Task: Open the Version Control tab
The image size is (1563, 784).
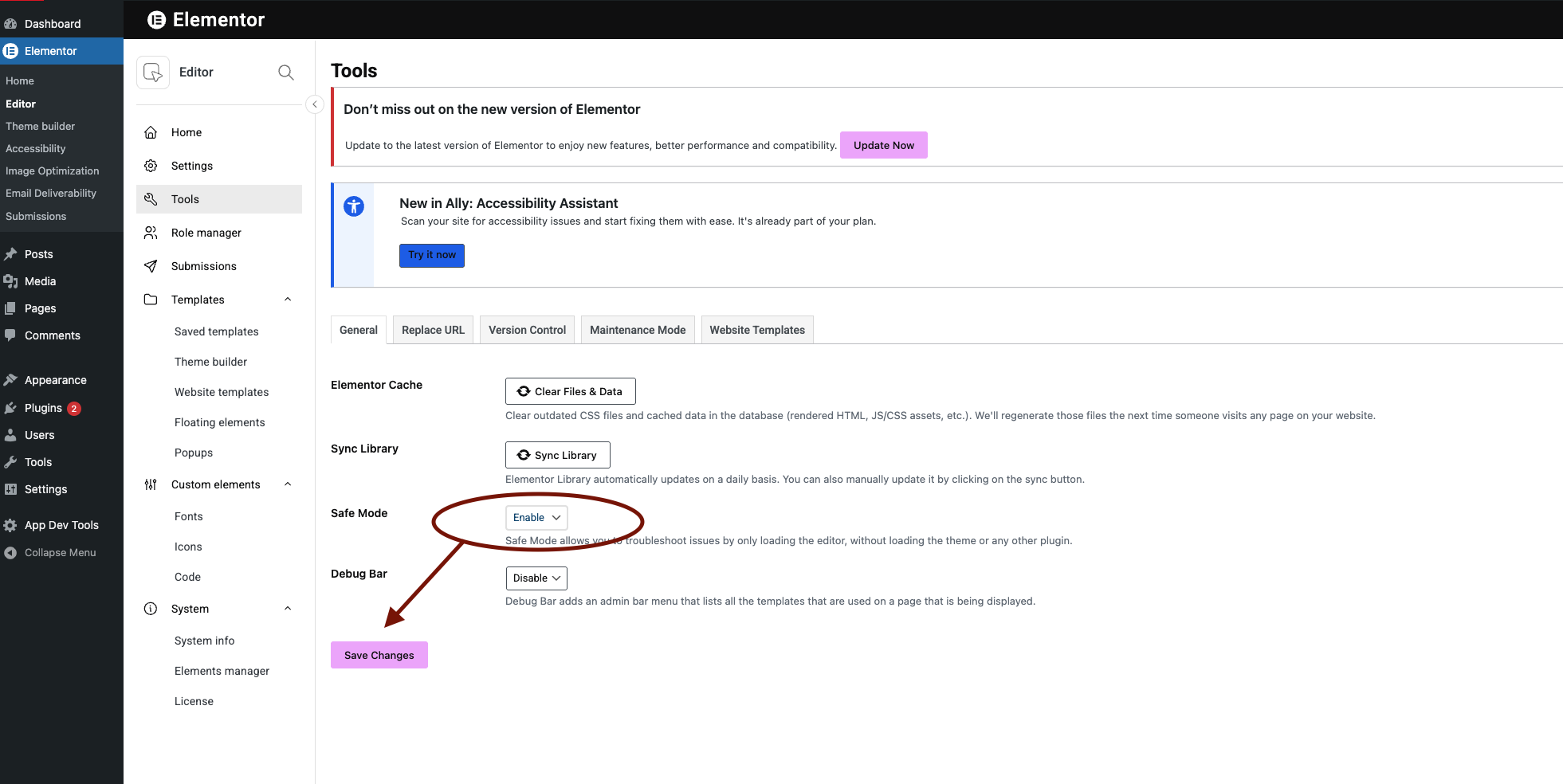Action: pos(527,330)
